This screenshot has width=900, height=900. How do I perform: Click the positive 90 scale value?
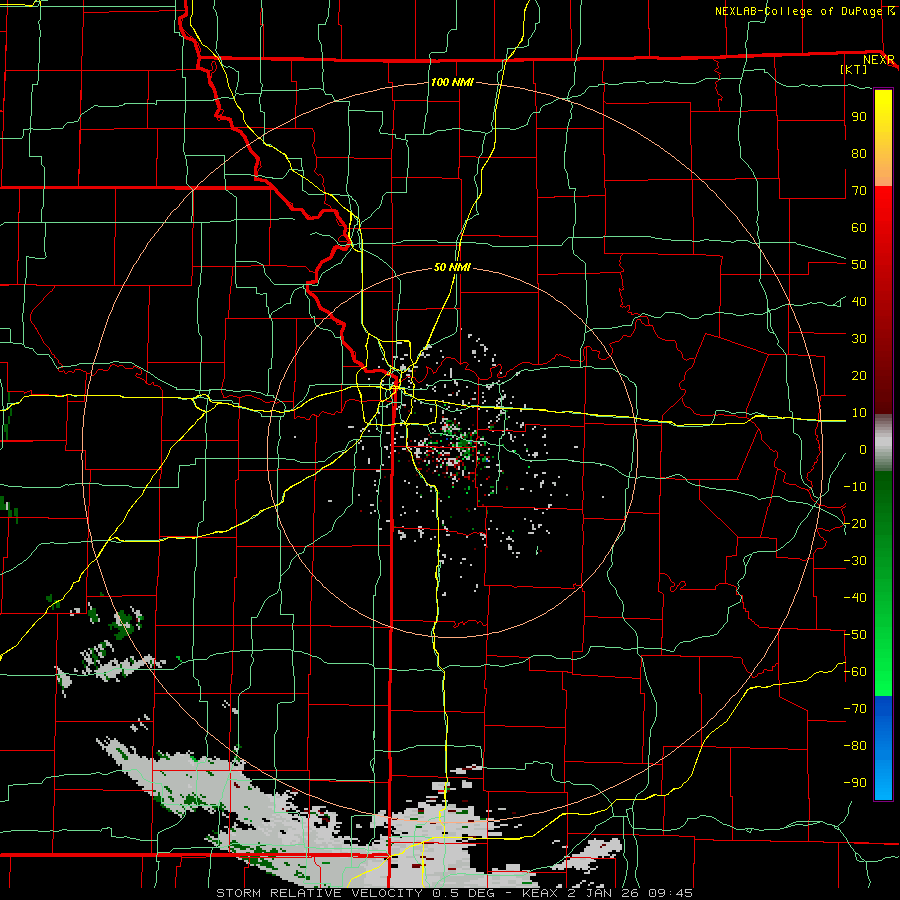(859, 117)
